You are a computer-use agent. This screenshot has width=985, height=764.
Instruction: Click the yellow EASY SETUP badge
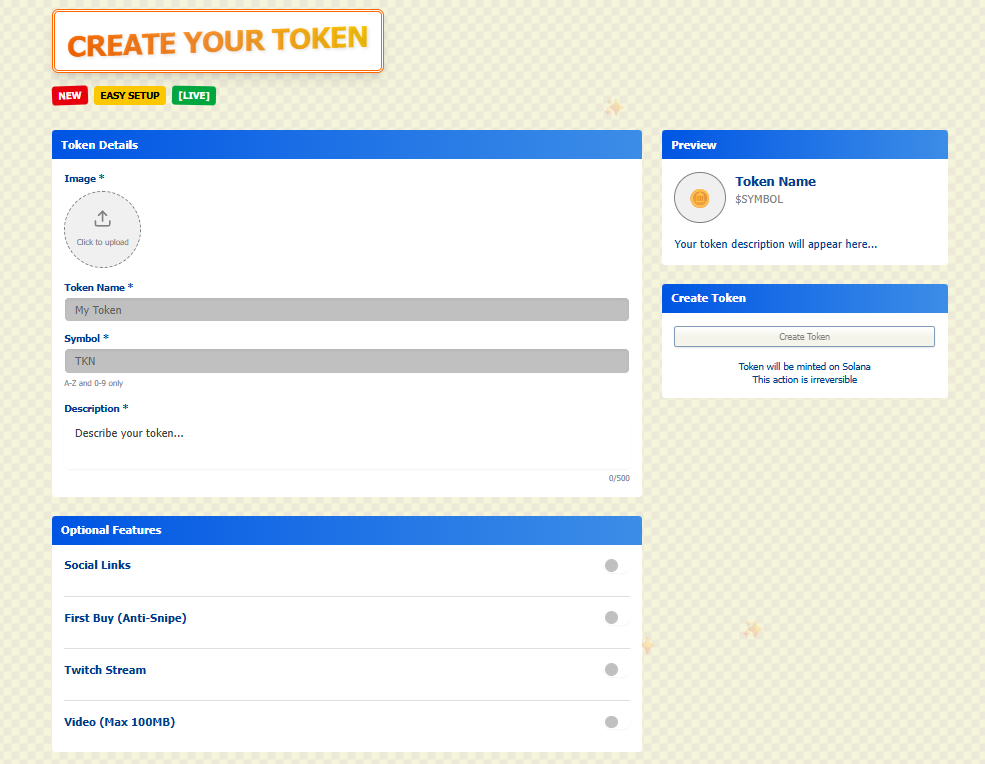[130, 96]
